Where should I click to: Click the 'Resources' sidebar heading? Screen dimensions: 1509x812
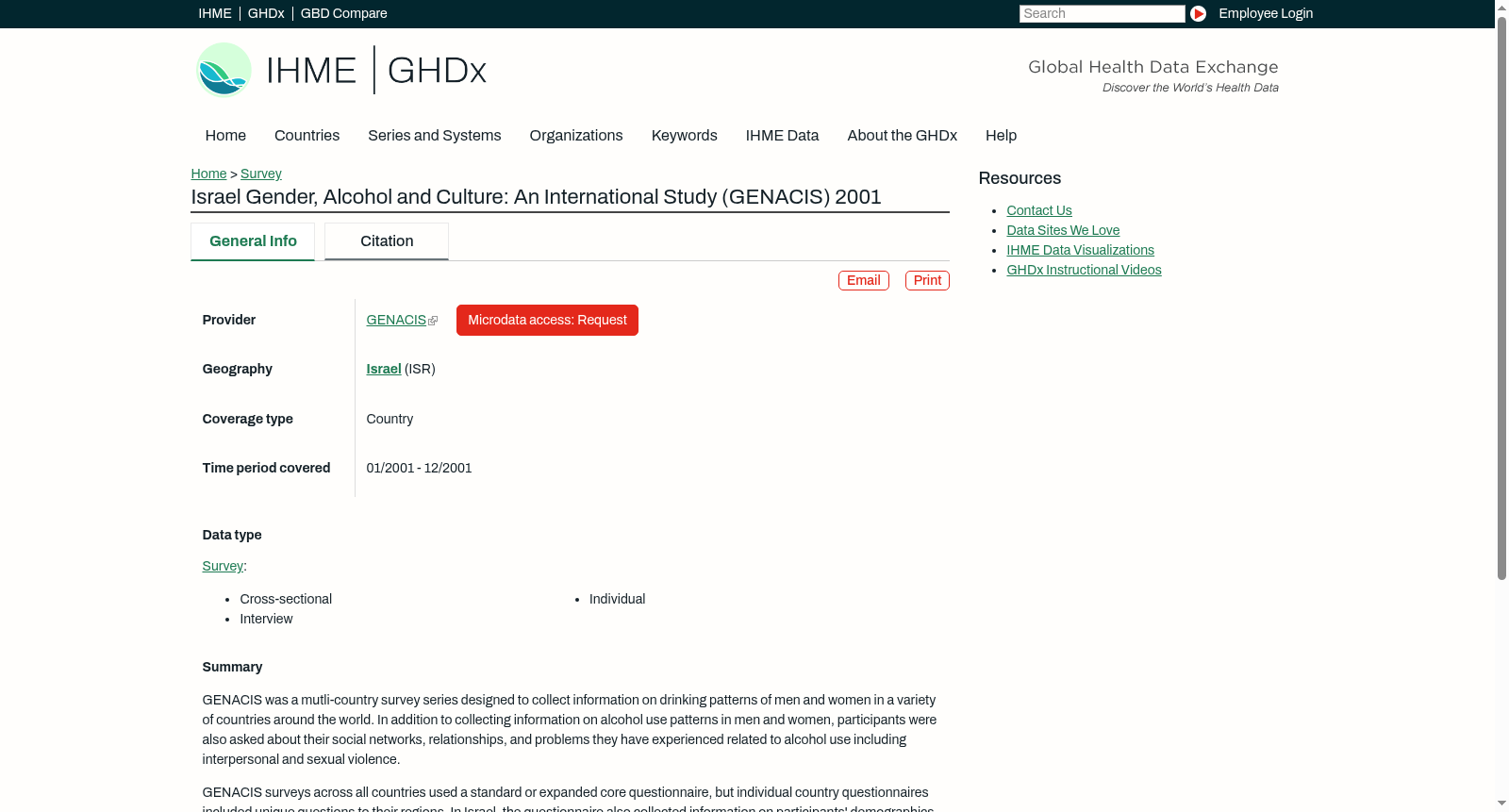pyautogui.click(x=1020, y=178)
